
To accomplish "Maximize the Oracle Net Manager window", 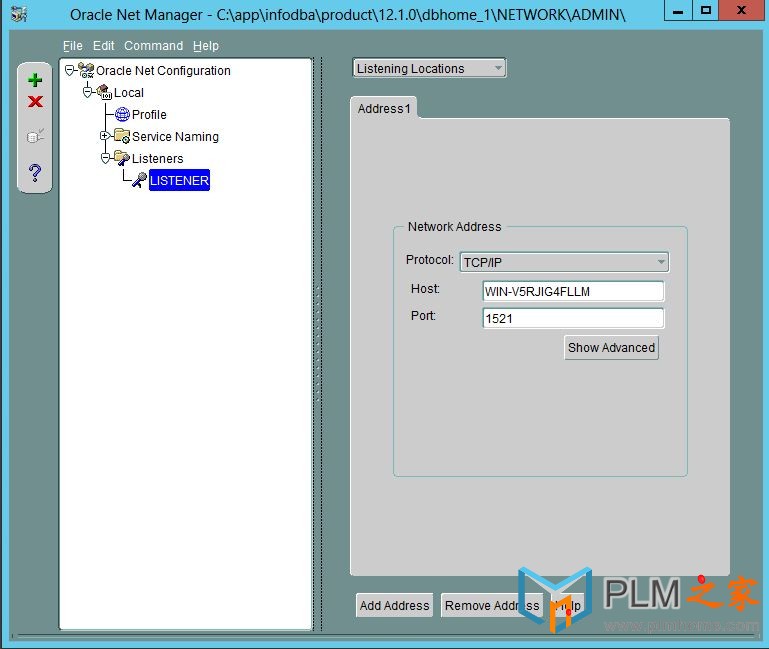I will [x=706, y=10].
